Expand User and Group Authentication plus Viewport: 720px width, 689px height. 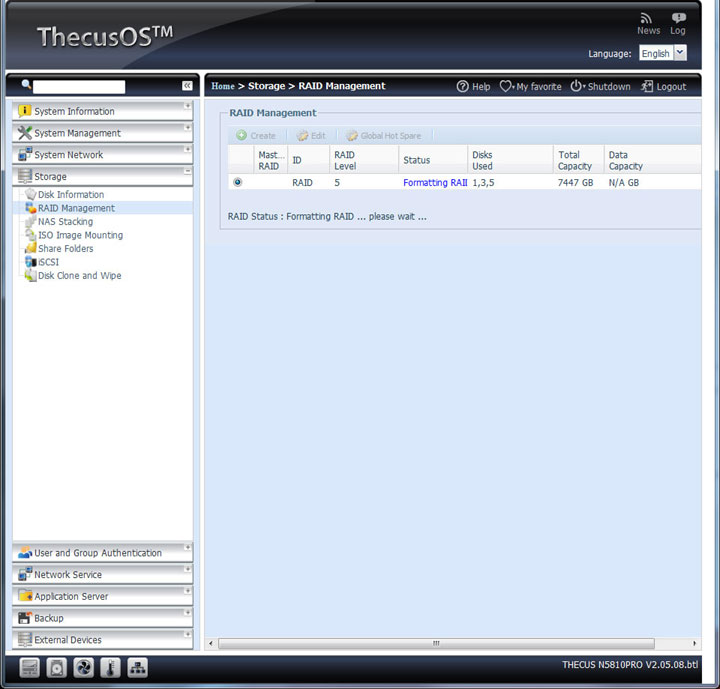[187, 548]
